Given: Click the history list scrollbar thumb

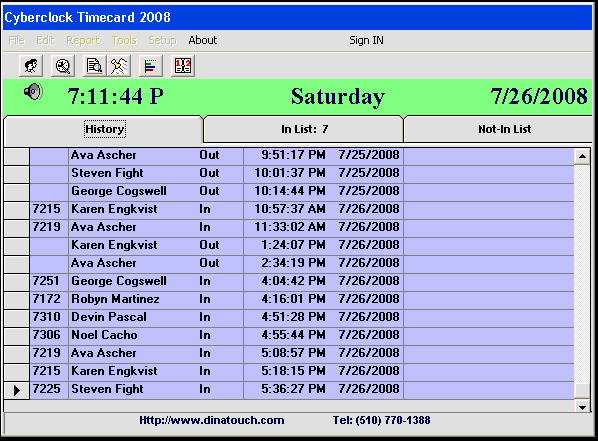Looking at the screenshot, I should point(582,390).
